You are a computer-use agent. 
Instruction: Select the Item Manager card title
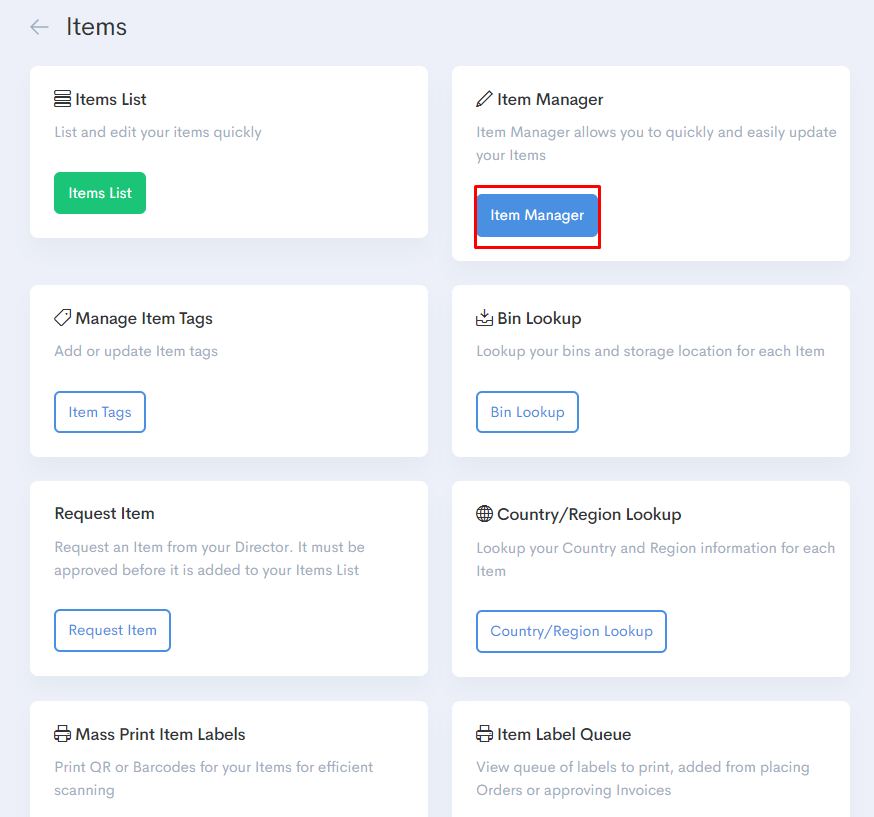pos(549,99)
